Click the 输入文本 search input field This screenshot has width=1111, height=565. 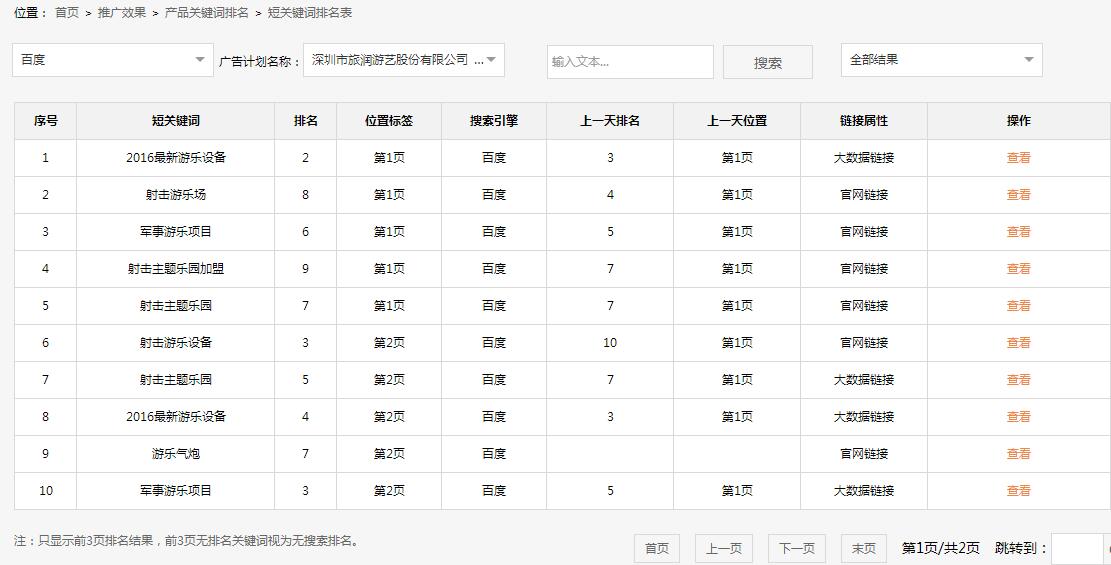[630, 62]
